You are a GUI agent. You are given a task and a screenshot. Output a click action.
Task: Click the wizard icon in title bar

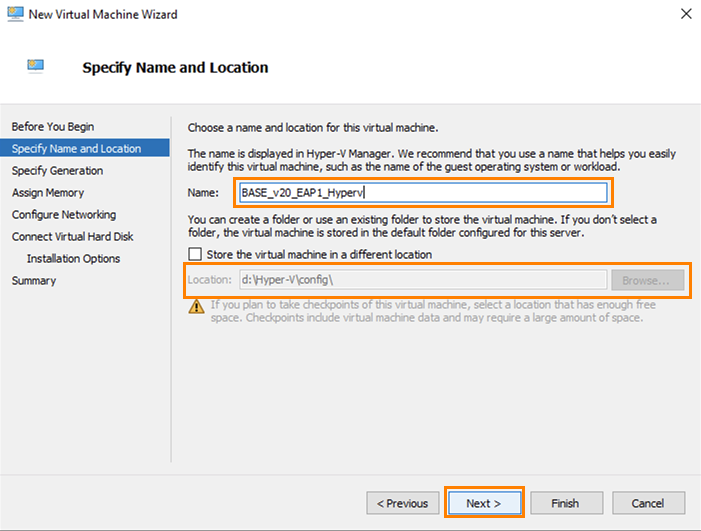coord(12,14)
